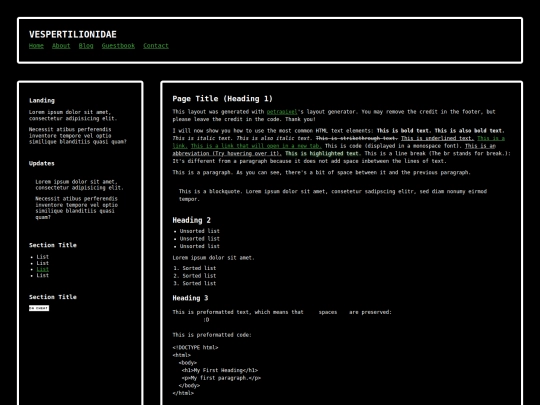The height and width of the screenshot is (405, 540).
Task: Click 'This is preformatted code:' text
Action: (x=212, y=335)
